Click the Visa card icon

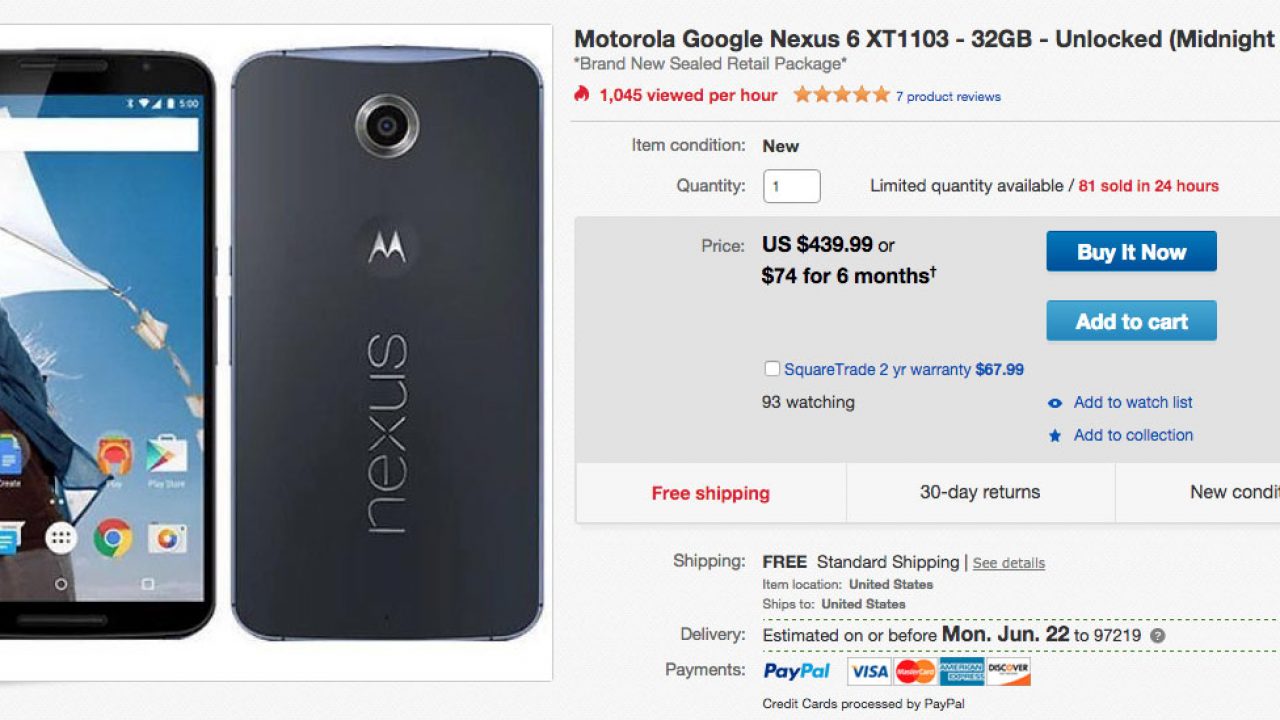pos(869,672)
